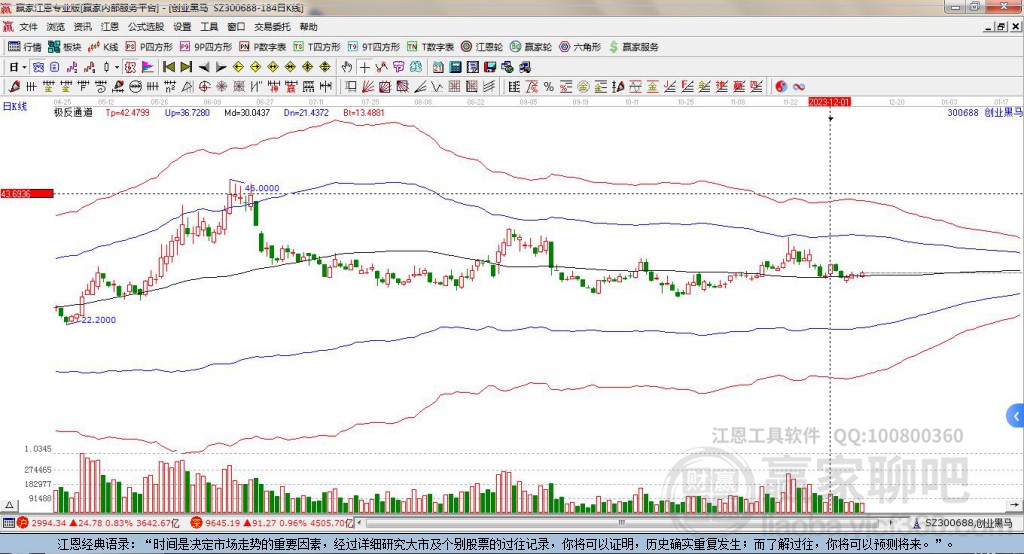Jump to first bar icon
The width and height of the screenshot is (1024, 554).
168,67
